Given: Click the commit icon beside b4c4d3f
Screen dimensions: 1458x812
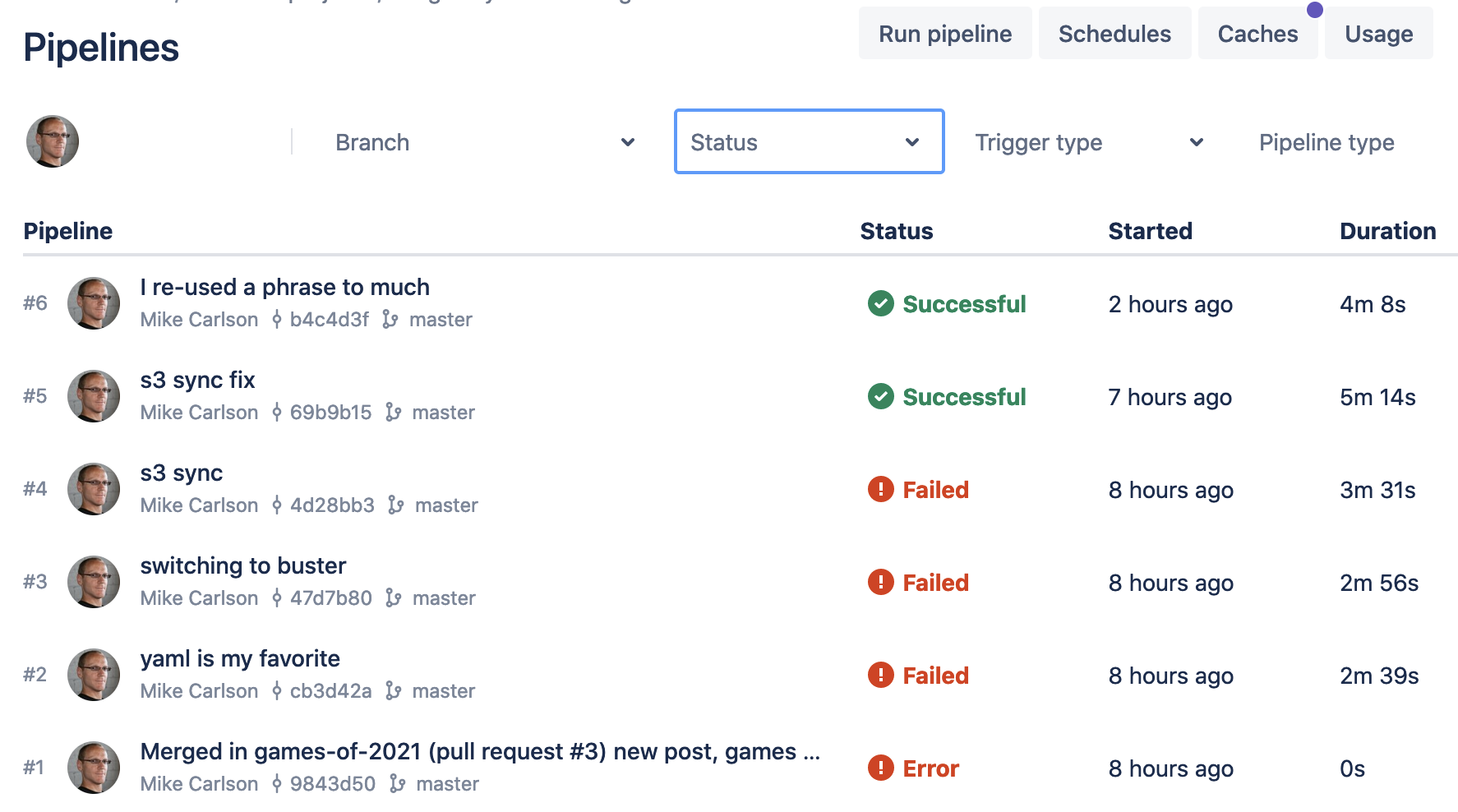Looking at the screenshot, I should tap(277, 320).
